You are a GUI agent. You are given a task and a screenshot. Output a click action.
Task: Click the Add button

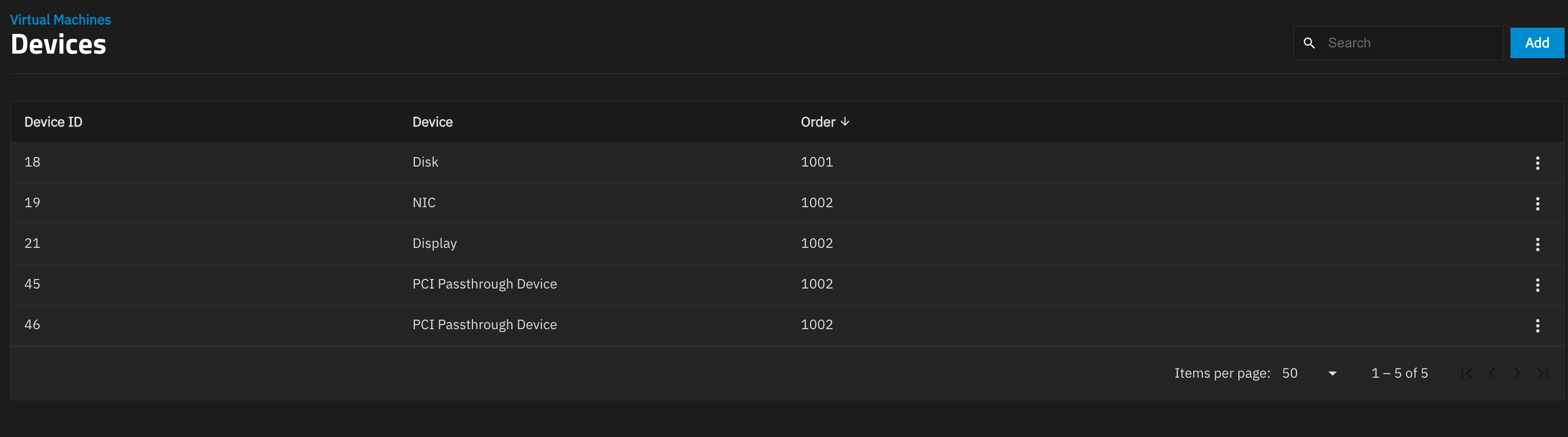pyautogui.click(x=1536, y=43)
